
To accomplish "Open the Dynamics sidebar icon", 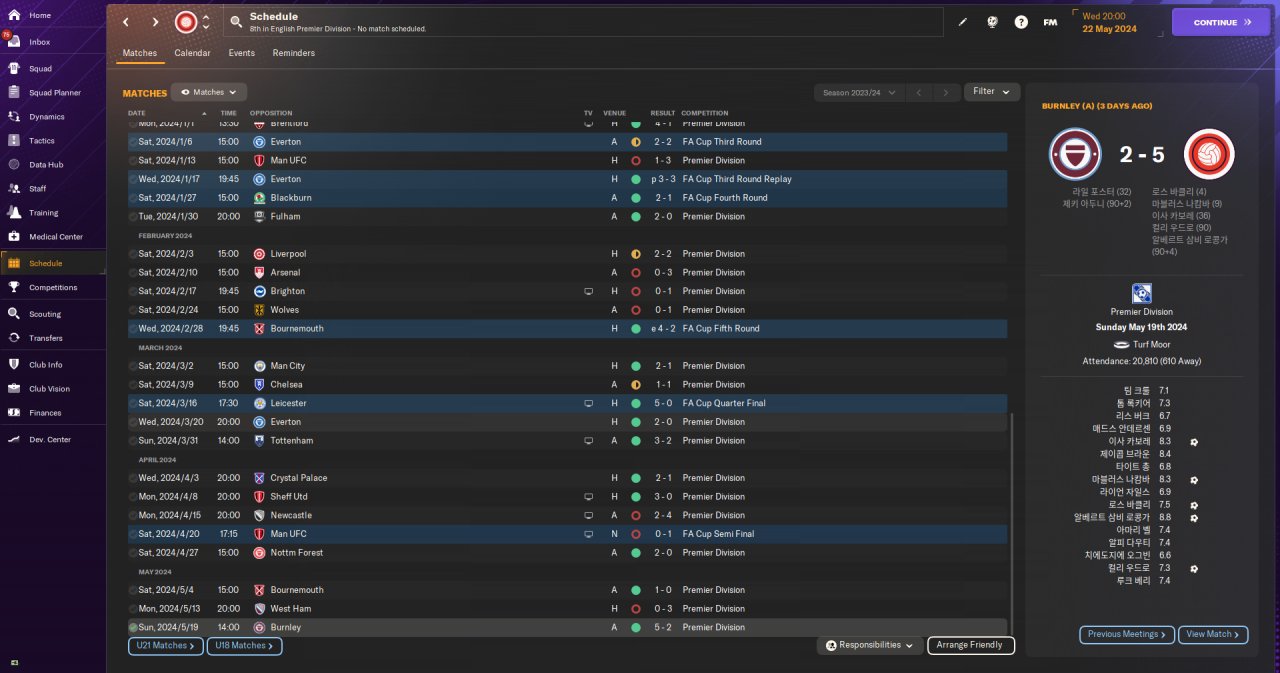I will pyautogui.click(x=14, y=117).
